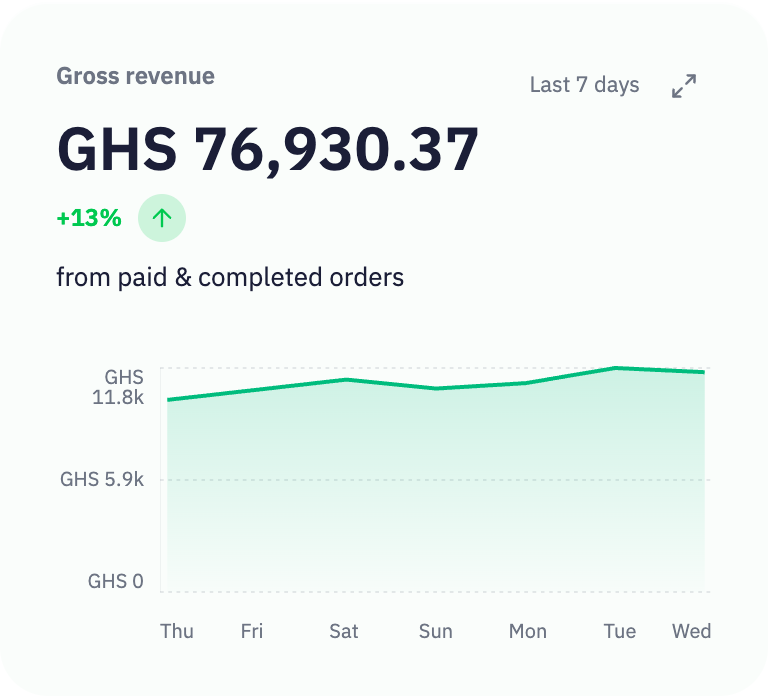
Task: Click the GHS 0 axis label
Action: pyautogui.click(x=116, y=581)
